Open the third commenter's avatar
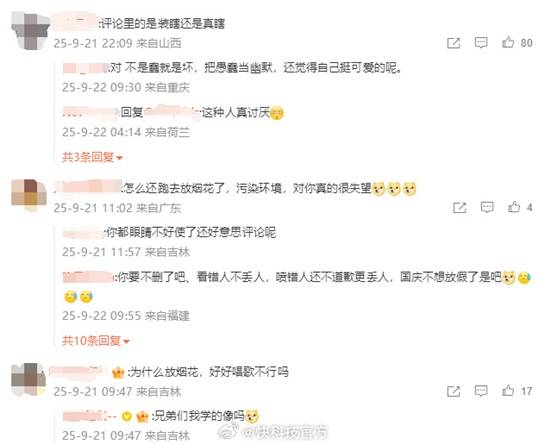 coord(29,380)
